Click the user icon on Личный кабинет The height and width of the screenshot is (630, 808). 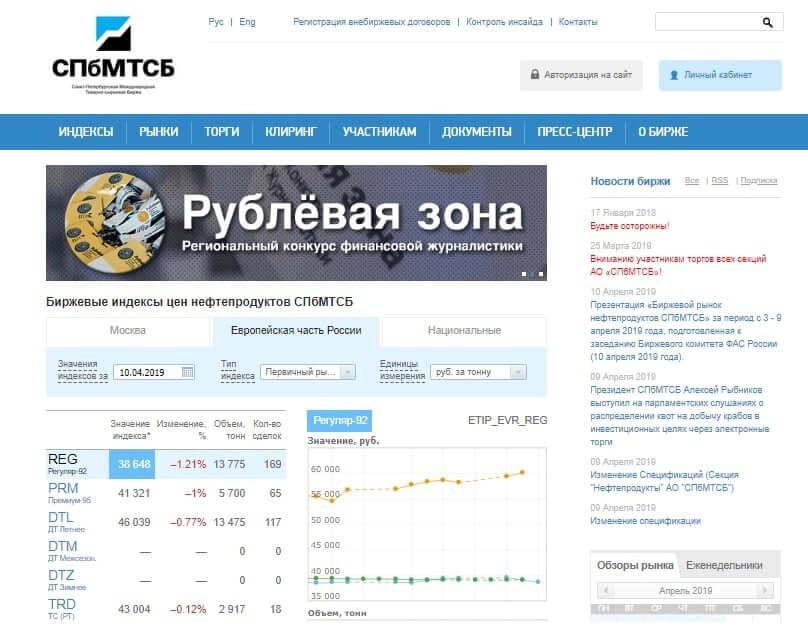click(674, 75)
